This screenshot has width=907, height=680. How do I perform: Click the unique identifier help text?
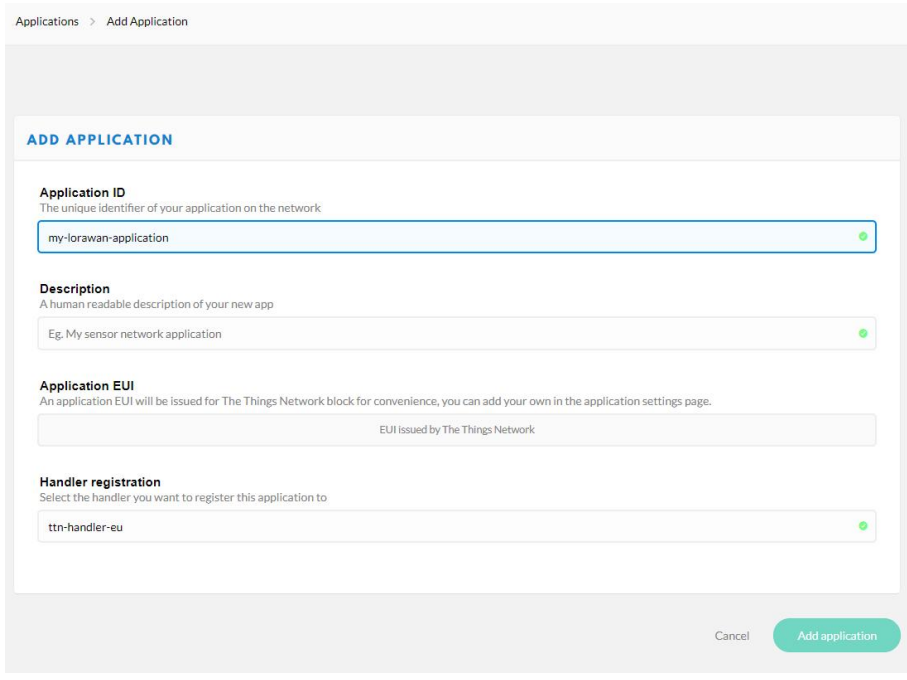180,208
